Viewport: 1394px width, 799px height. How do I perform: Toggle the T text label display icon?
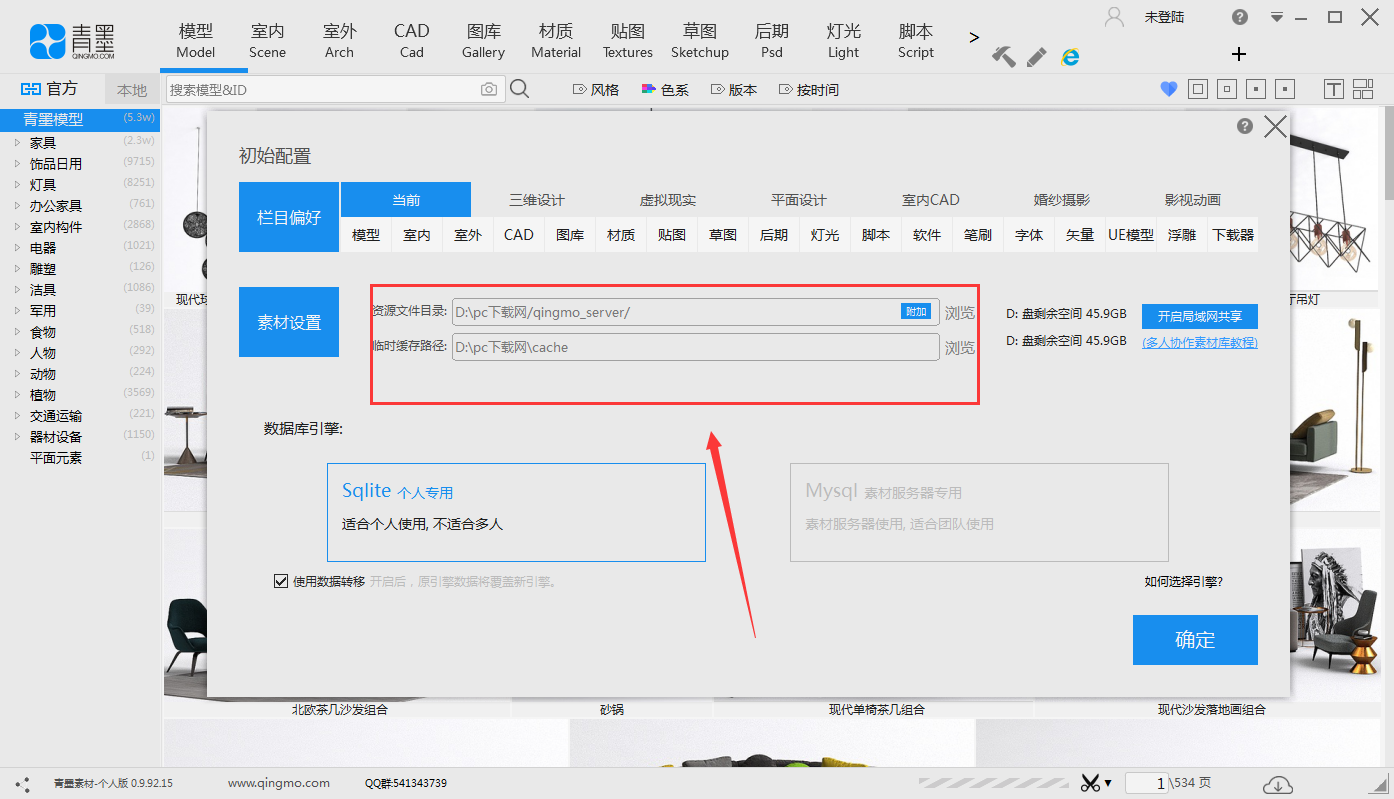(x=1334, y=89)
